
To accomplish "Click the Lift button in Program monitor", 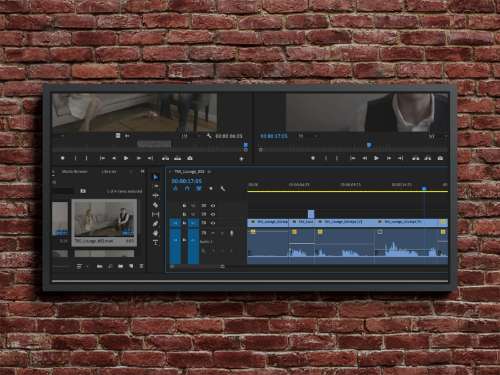I will (x=416, y=158).
